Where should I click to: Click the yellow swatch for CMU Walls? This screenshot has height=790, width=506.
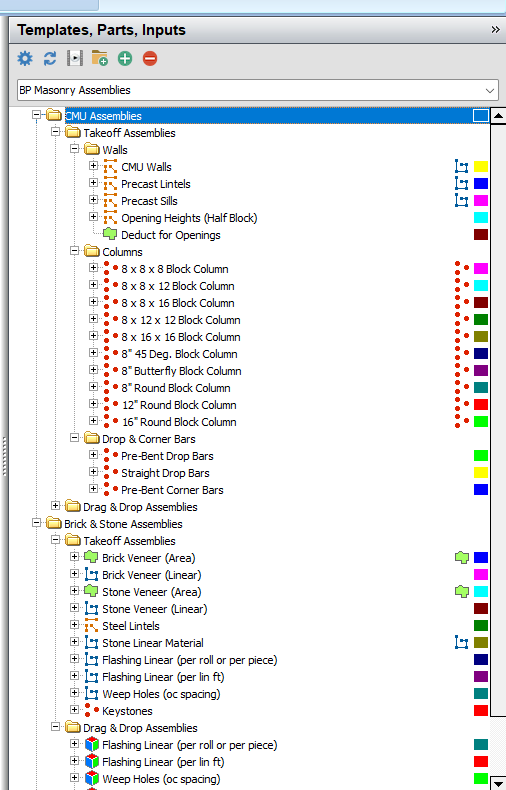click(481, 167)
